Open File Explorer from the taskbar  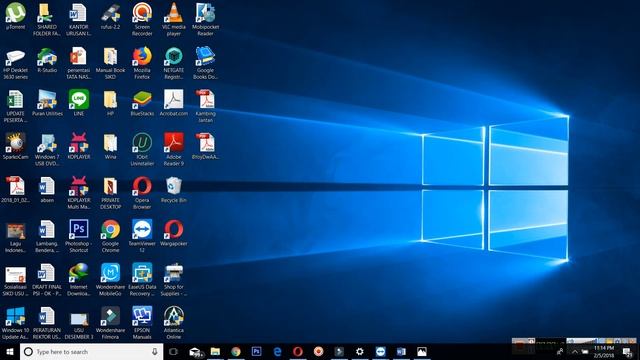215,351
